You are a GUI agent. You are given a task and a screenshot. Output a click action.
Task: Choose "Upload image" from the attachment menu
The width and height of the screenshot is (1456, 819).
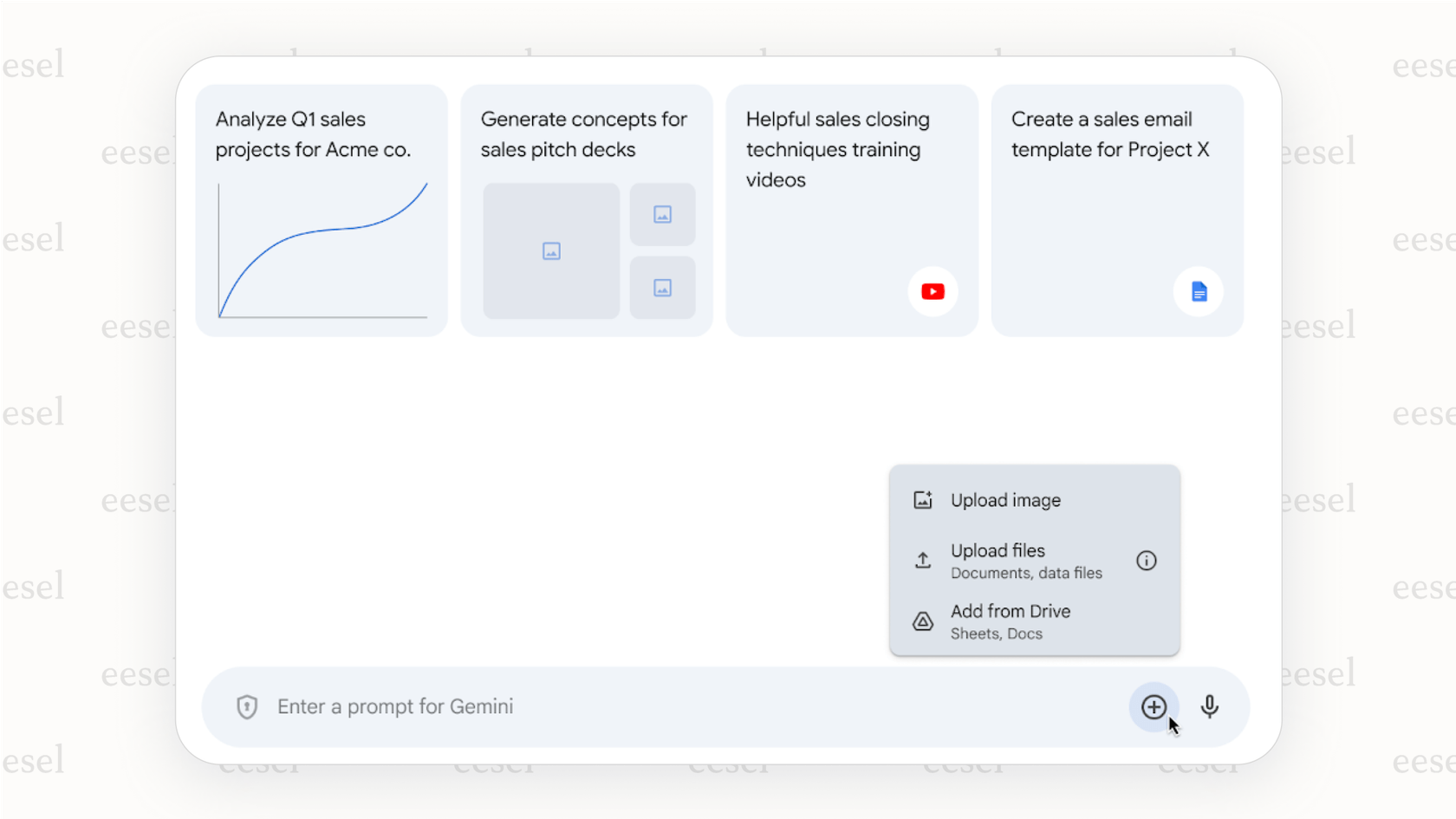pos(1005,499)
